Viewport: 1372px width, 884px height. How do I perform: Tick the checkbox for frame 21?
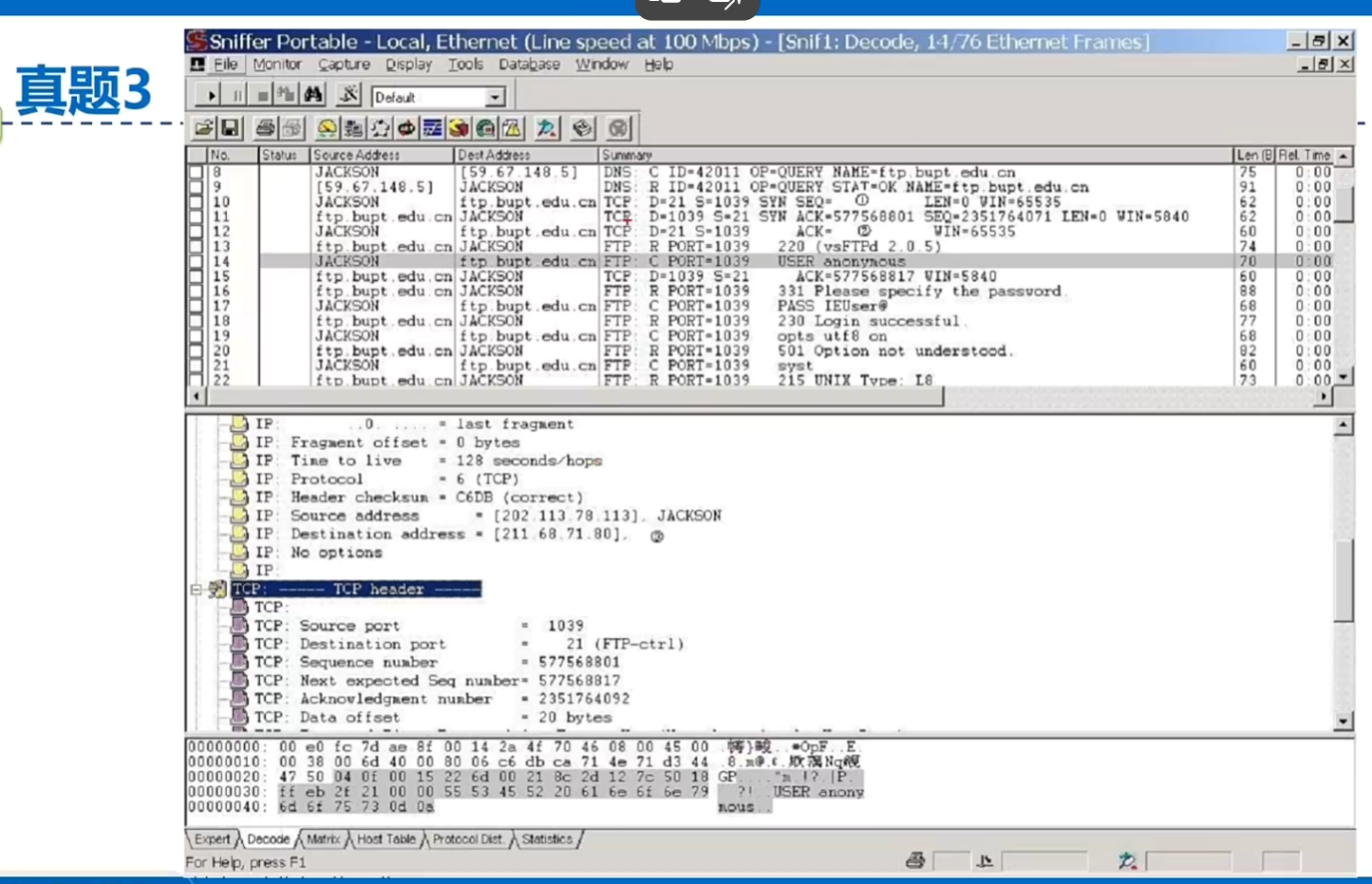[197, 366]
